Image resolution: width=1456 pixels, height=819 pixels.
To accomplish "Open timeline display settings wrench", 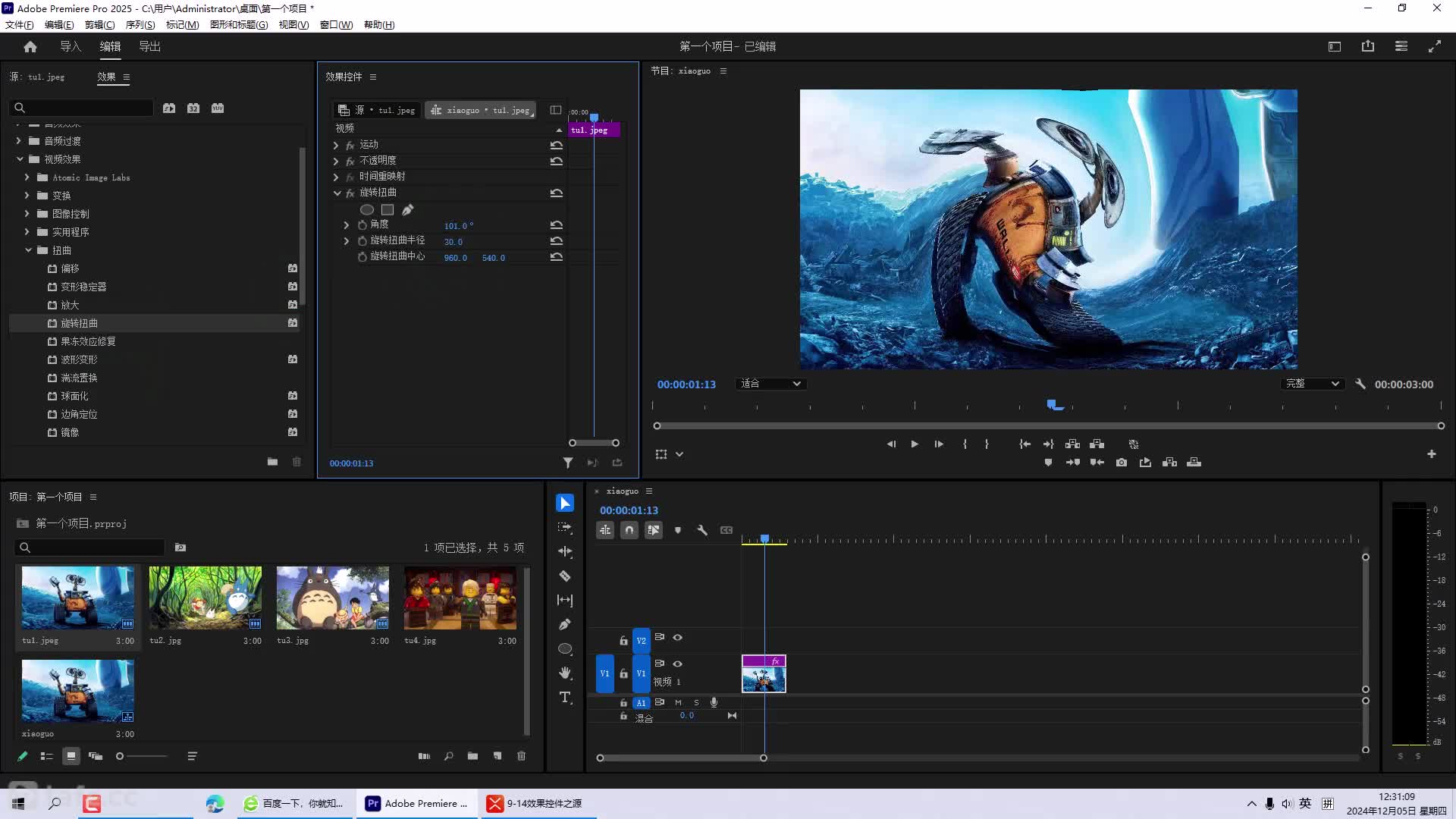I will pyautogui.click(x=702, y=530).
